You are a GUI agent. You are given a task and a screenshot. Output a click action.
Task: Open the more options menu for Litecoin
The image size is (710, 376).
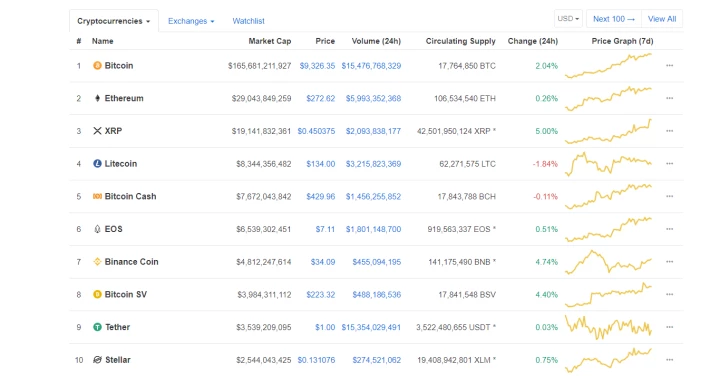[670, 164]
